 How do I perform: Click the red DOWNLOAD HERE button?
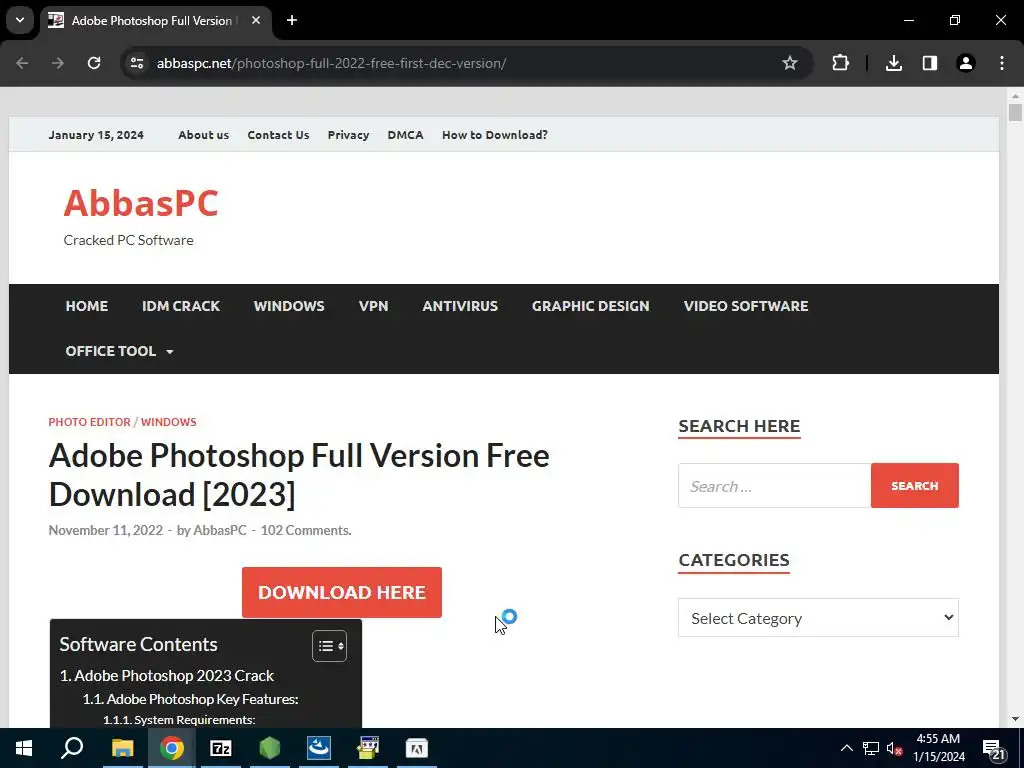[342, 592]
